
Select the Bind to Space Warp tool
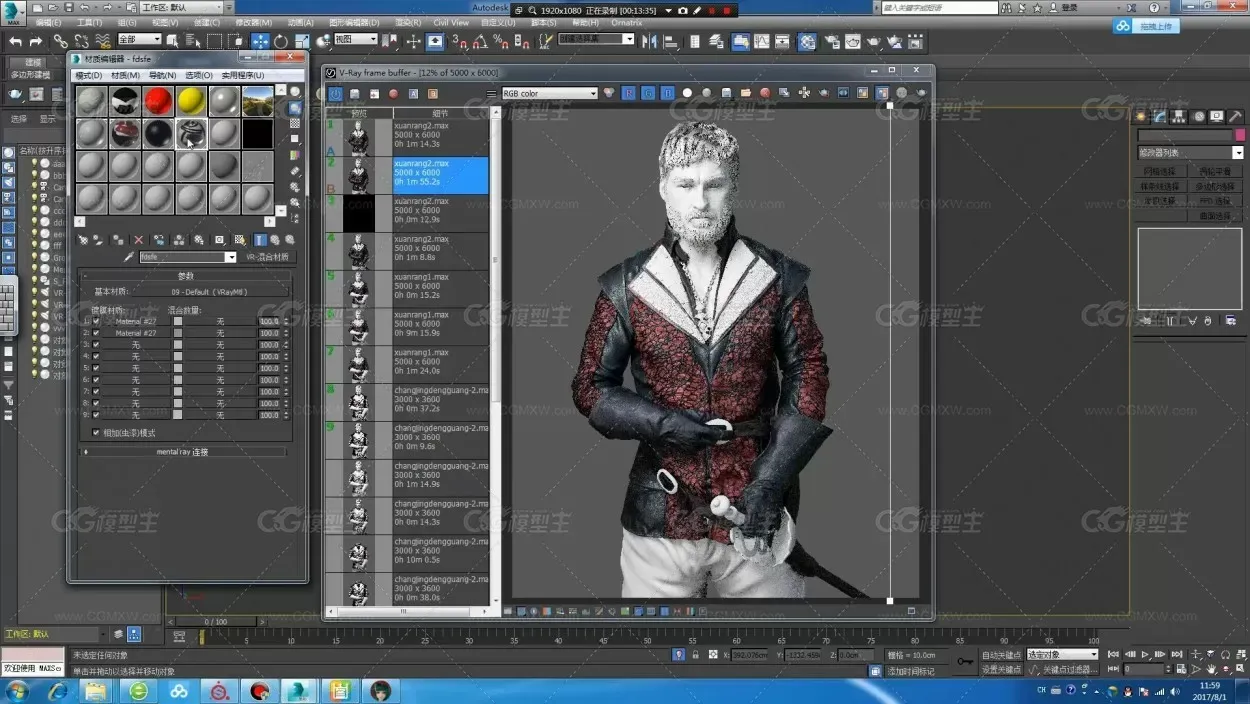(x=102, y=41)
